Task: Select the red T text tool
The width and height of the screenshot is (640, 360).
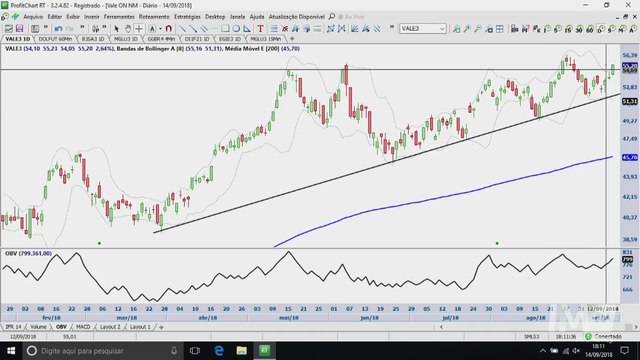Action: (x=260, y=29)
